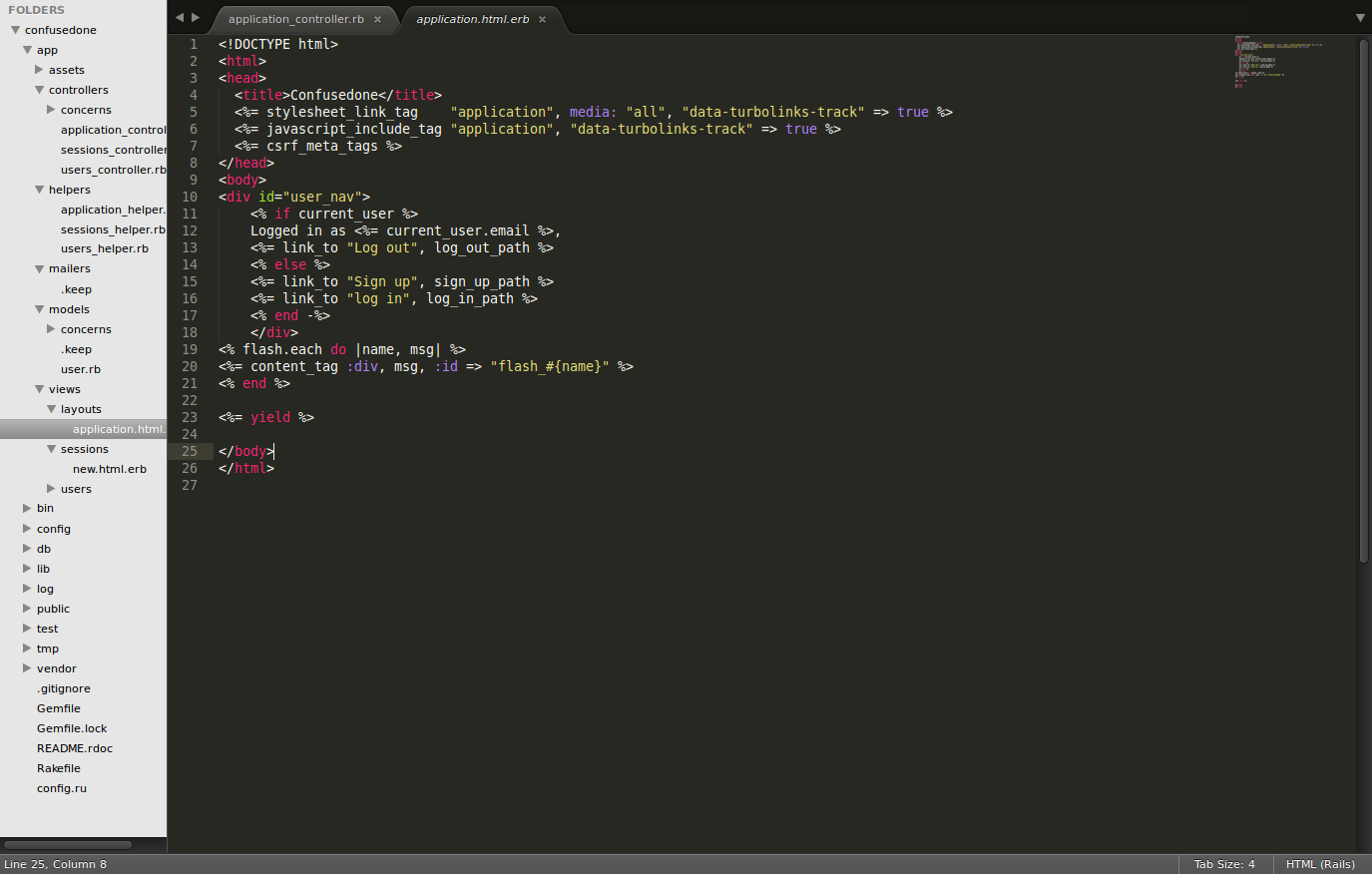Expand the db folder
This screenshot has height=874, width=1372.
[27, 549]
